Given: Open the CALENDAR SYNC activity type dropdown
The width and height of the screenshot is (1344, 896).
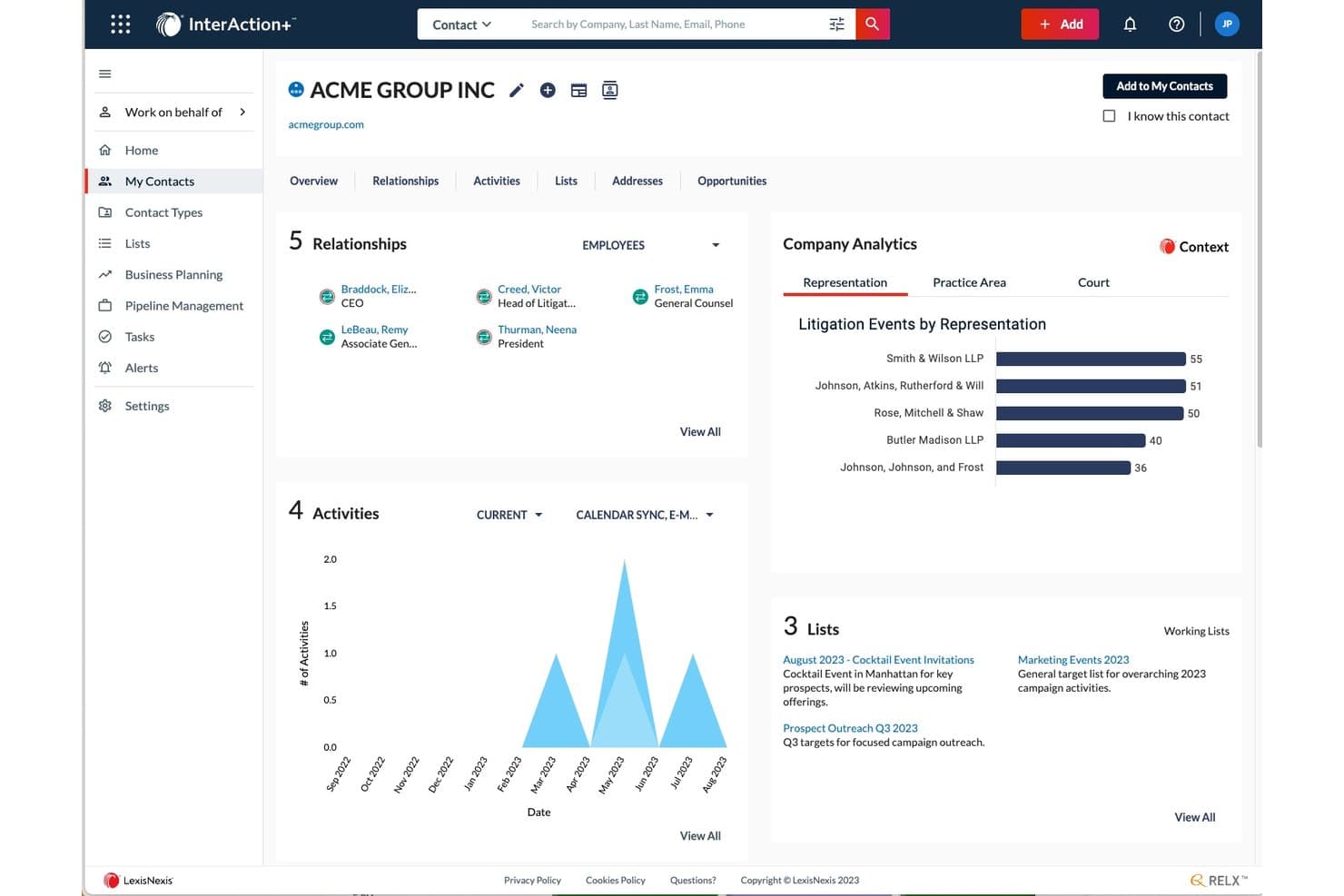Looking at the screenshot, I should coord(645,515).
